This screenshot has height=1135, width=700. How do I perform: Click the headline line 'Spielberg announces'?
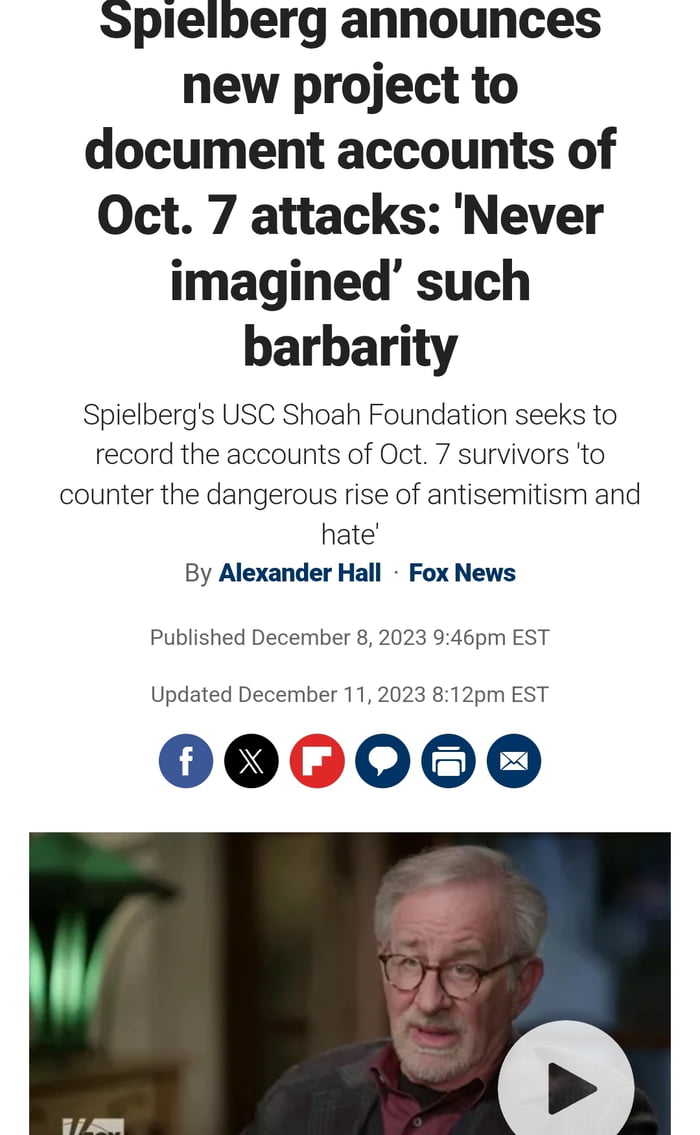pyautogui.click(x=350, y=20)
